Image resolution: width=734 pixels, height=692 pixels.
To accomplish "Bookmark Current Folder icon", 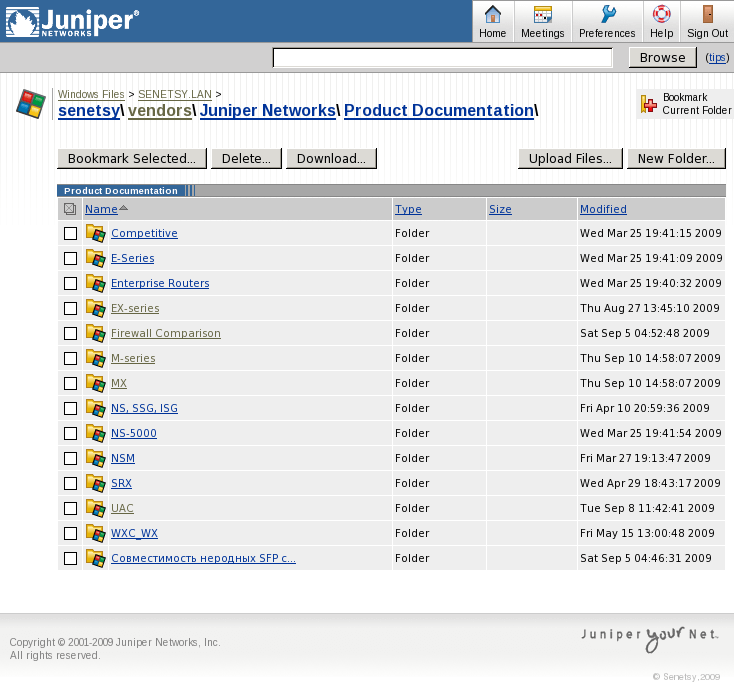I will 648,104.
